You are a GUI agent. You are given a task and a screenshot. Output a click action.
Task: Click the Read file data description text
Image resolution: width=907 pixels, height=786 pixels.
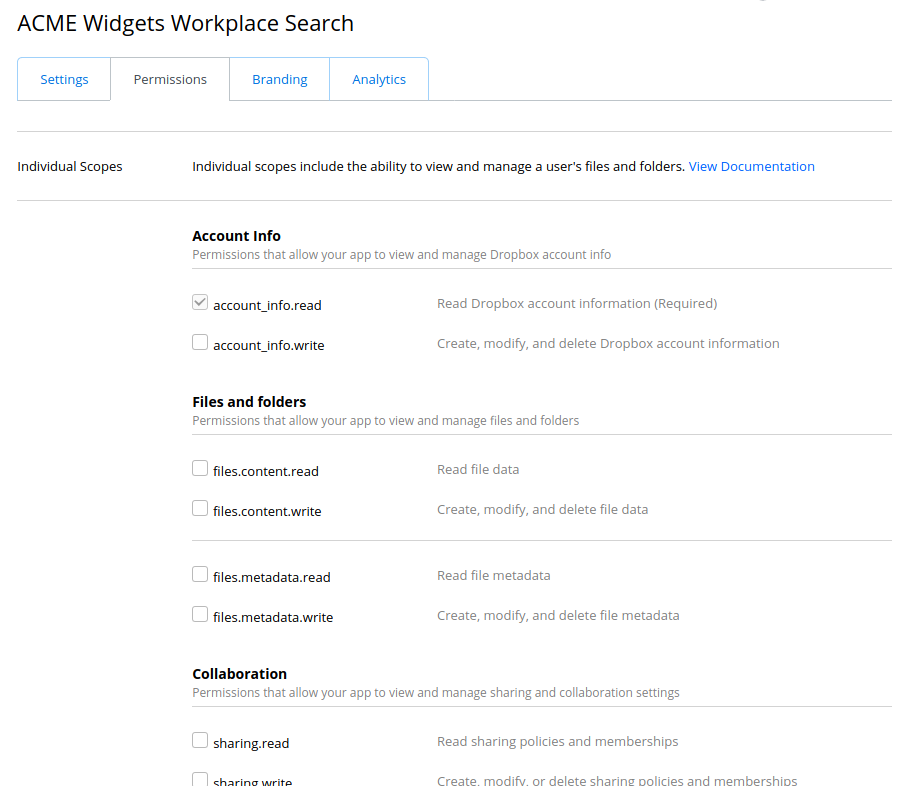[478, 469]
